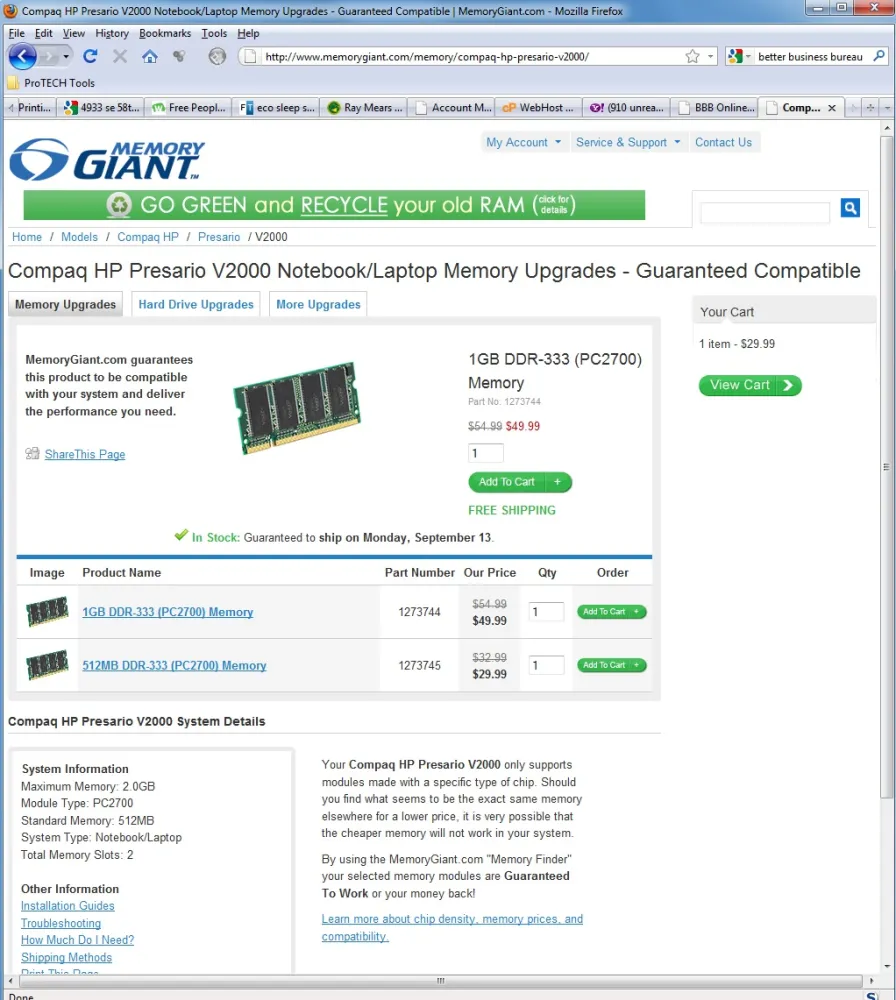The width and height of the screenshot is (896, 1000).
Task: Click the Stop loading X icon
Action: [119, 57]
